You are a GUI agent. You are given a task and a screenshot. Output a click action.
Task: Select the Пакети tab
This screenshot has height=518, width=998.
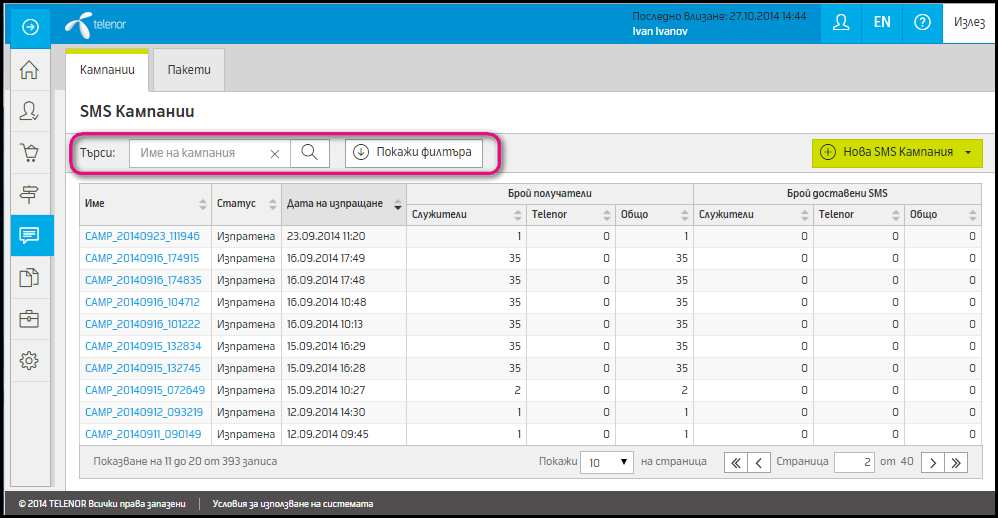[189, 70]
